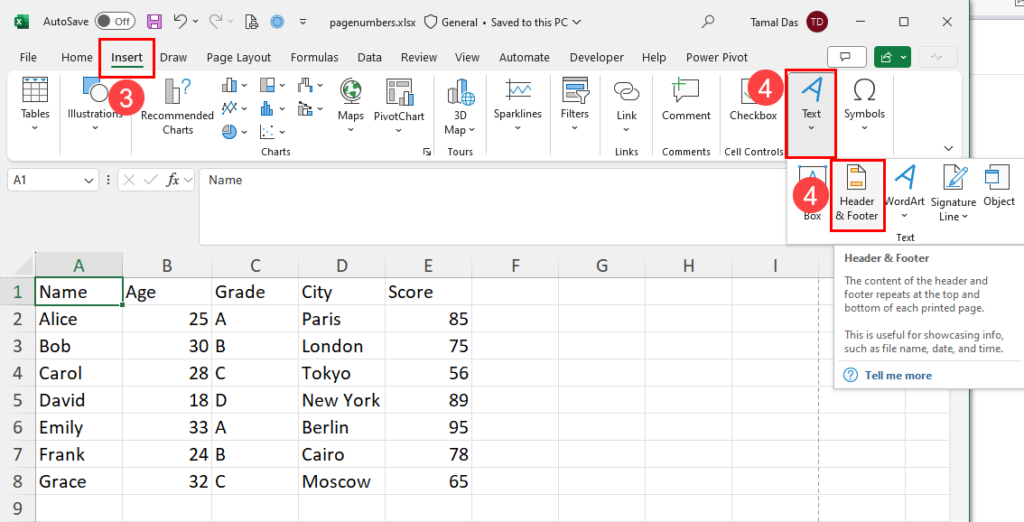The height and width of the screenshot is (522, 1024).
Task: Expand the Symbols dropdown
Action: [x=864, y=129]
